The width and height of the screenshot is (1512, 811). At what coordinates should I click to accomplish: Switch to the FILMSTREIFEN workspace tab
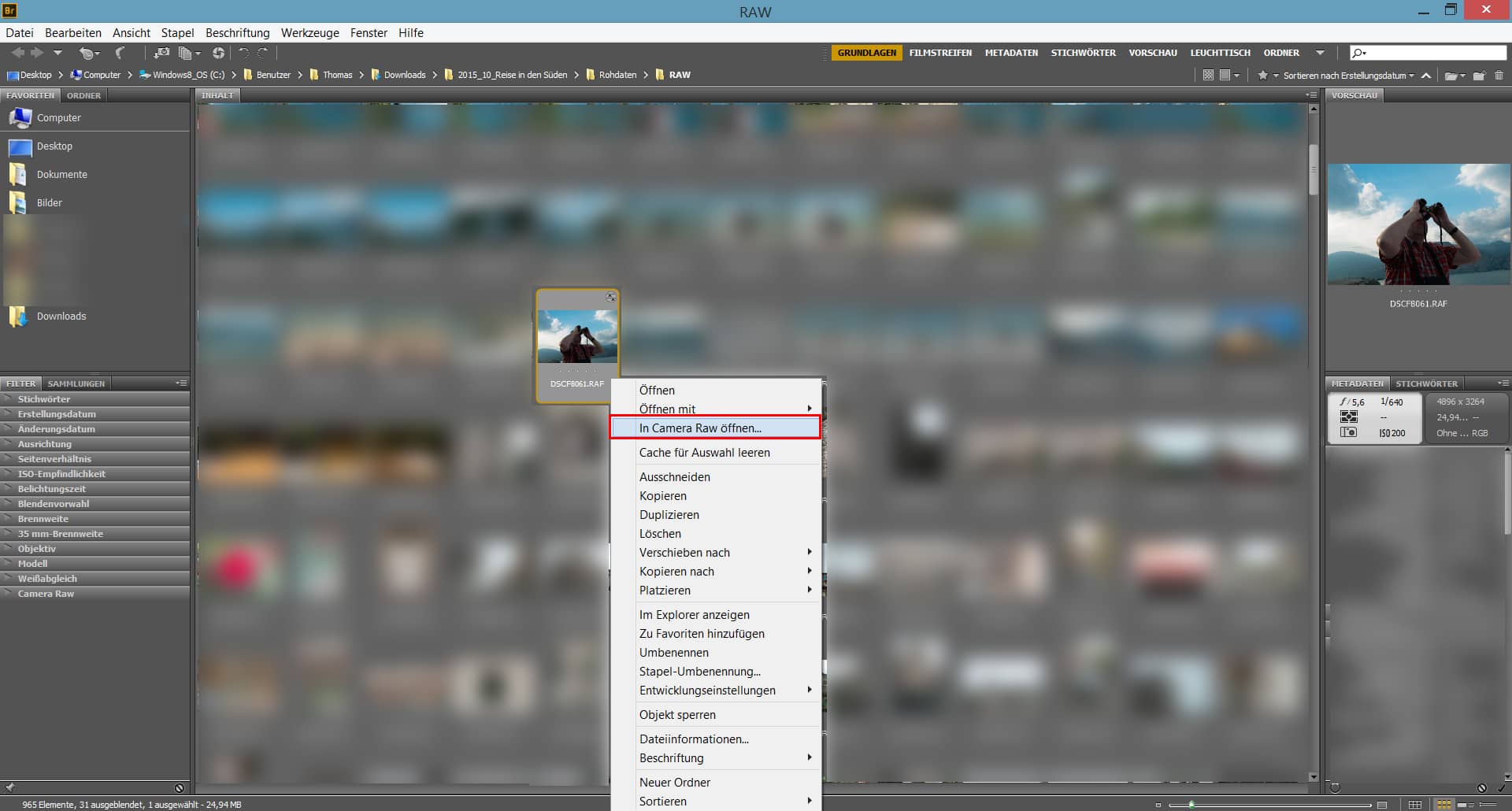940,52
